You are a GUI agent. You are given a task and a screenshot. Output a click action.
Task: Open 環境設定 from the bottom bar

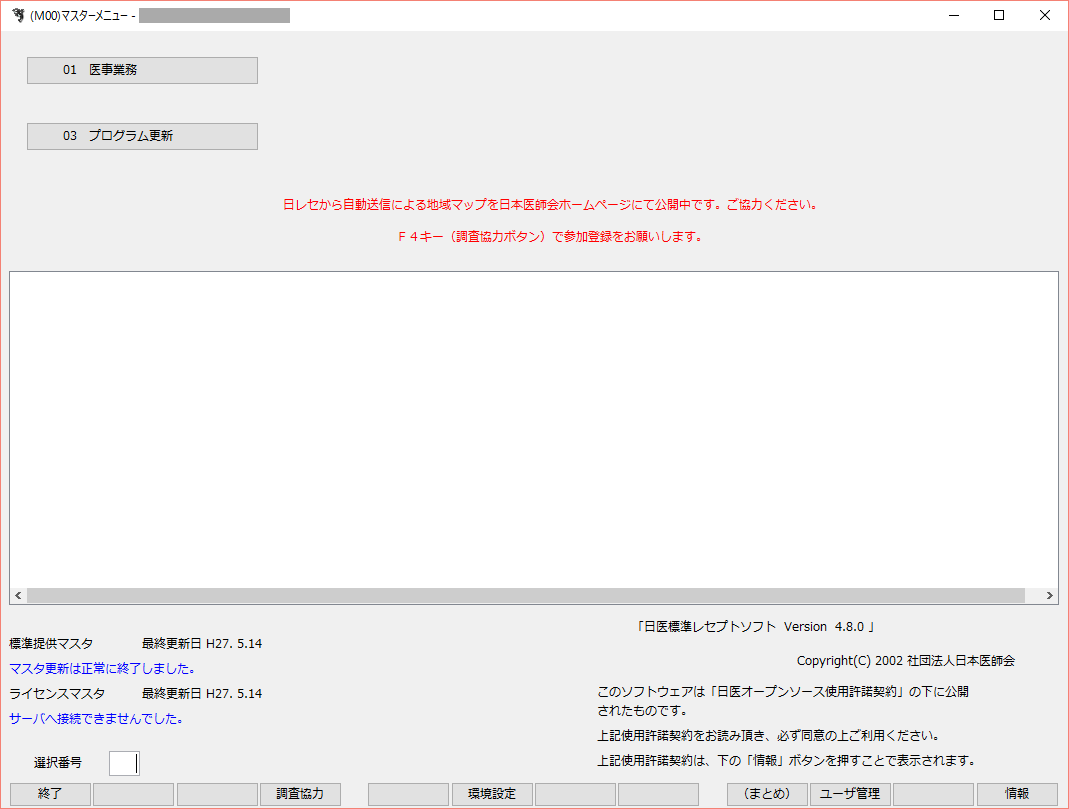coord(491,794)
